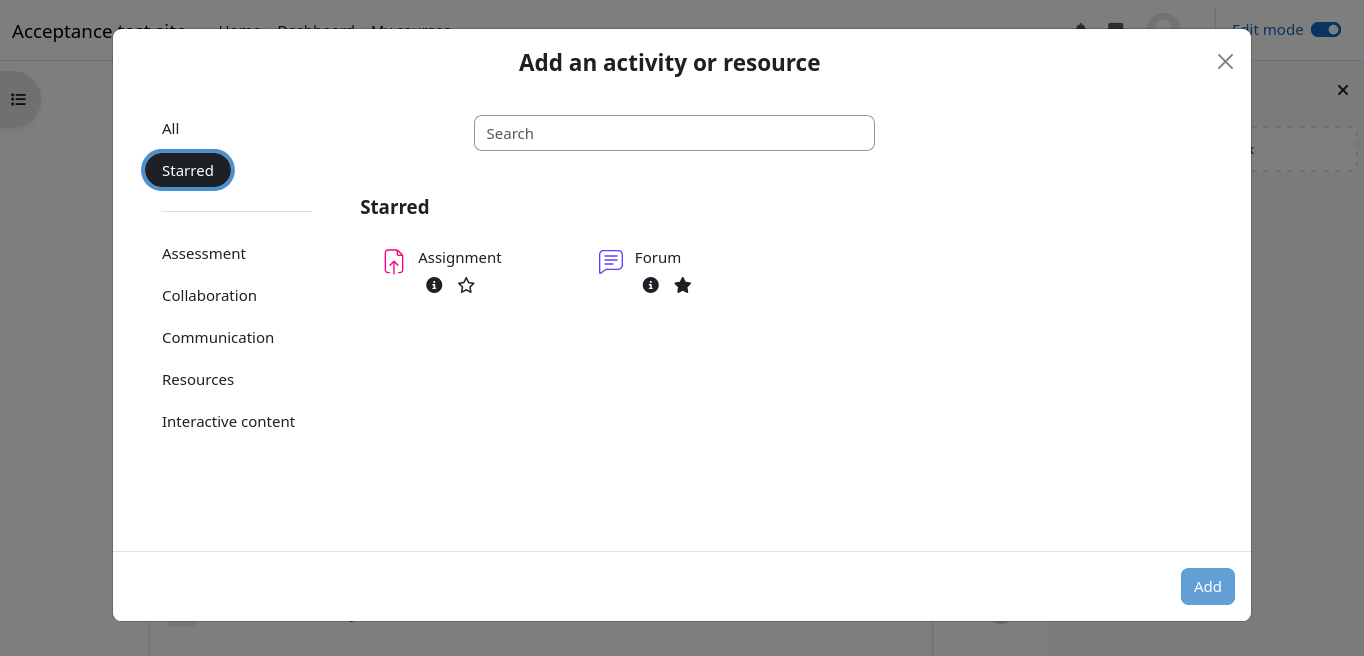
Task: Click the Forum activity icon
Action: [x=610, y=261]
